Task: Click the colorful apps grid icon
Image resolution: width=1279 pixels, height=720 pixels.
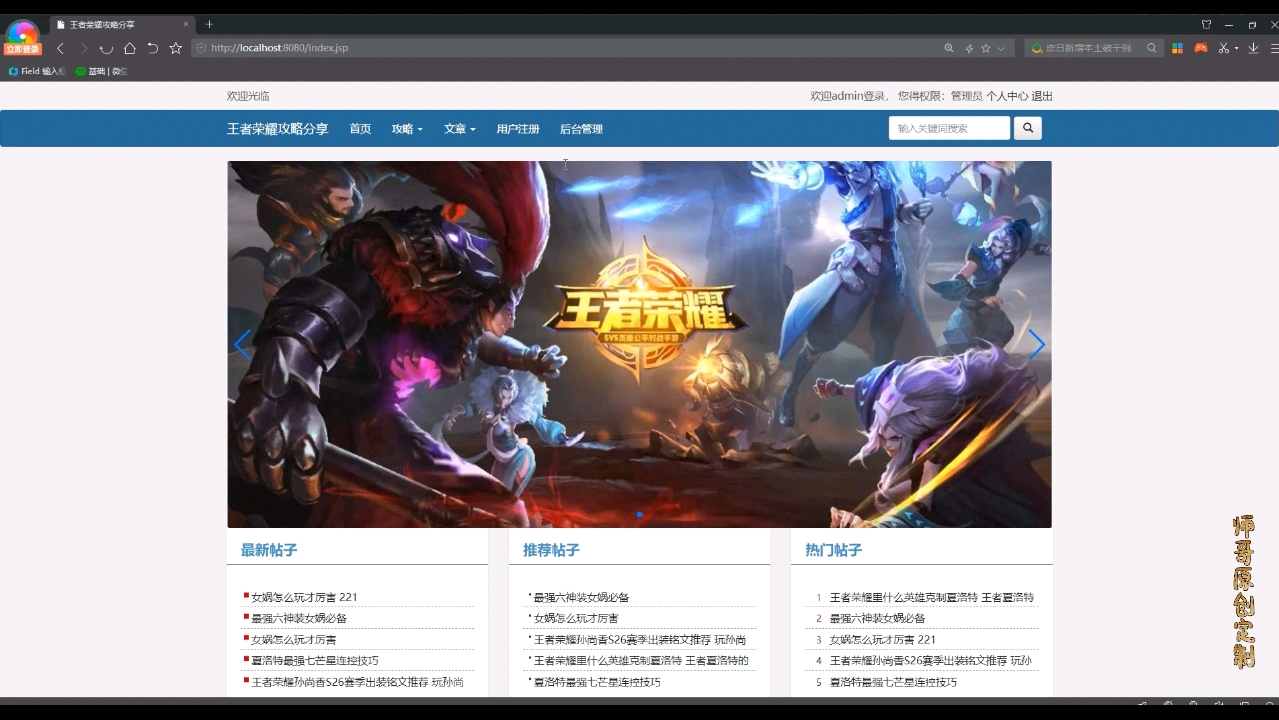Action: [x=1177, y=47]
